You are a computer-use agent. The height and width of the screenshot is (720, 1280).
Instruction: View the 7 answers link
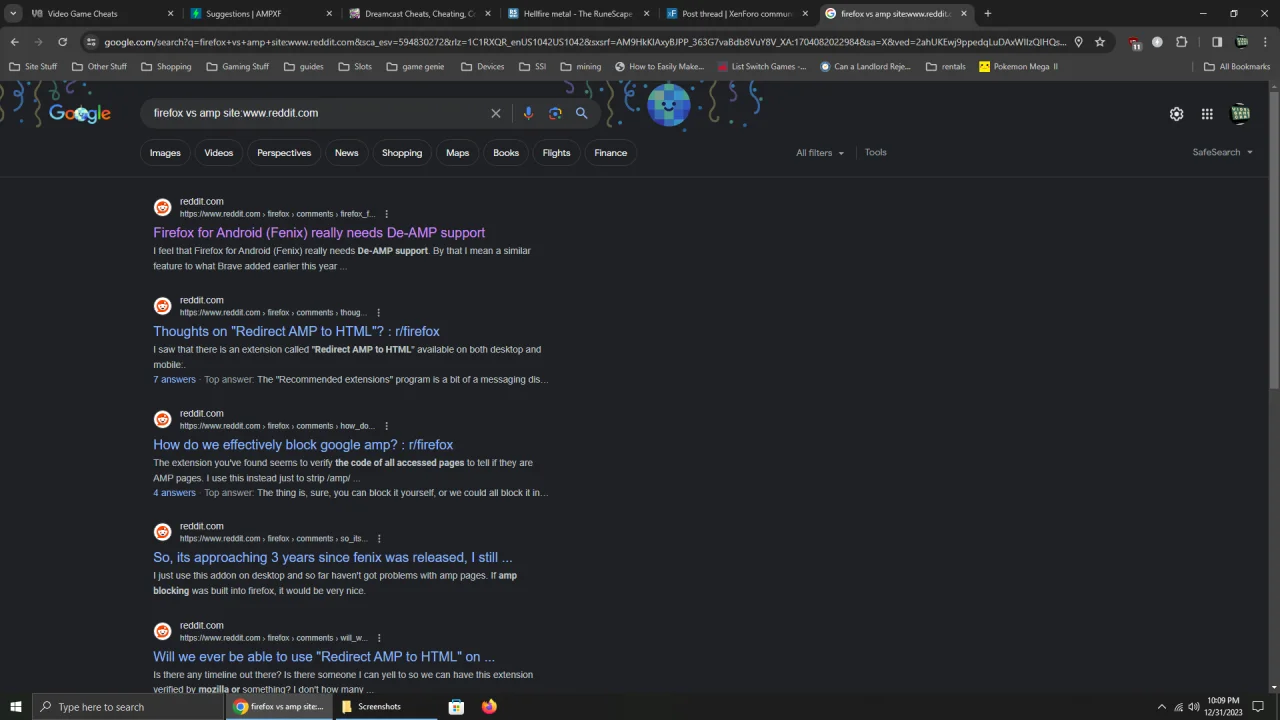coord(174,380)
